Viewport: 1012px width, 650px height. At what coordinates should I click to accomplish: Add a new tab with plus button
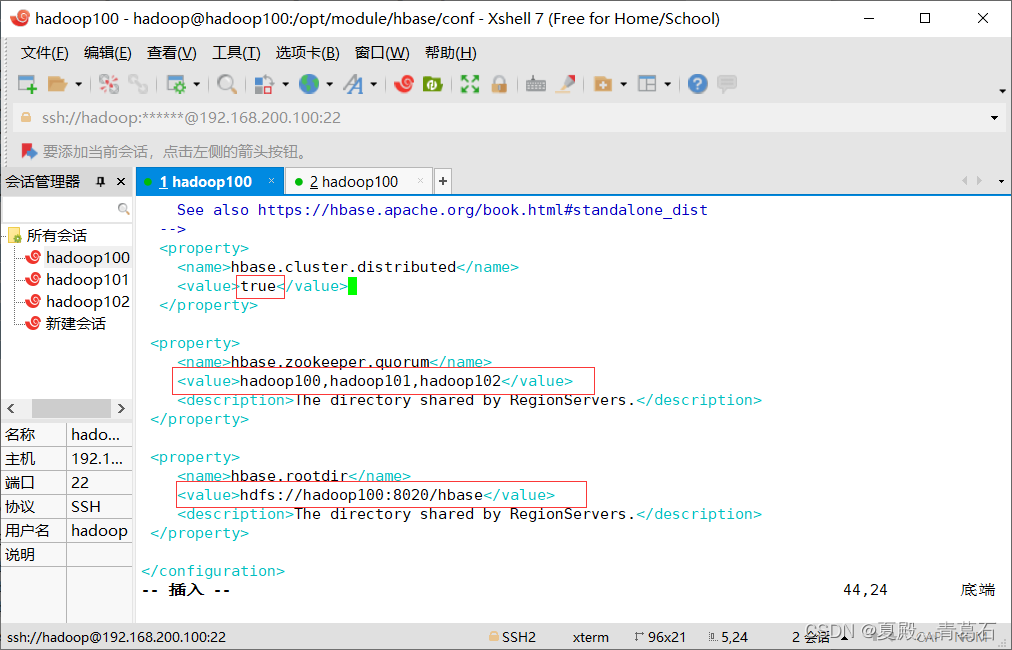click(443, 181)
